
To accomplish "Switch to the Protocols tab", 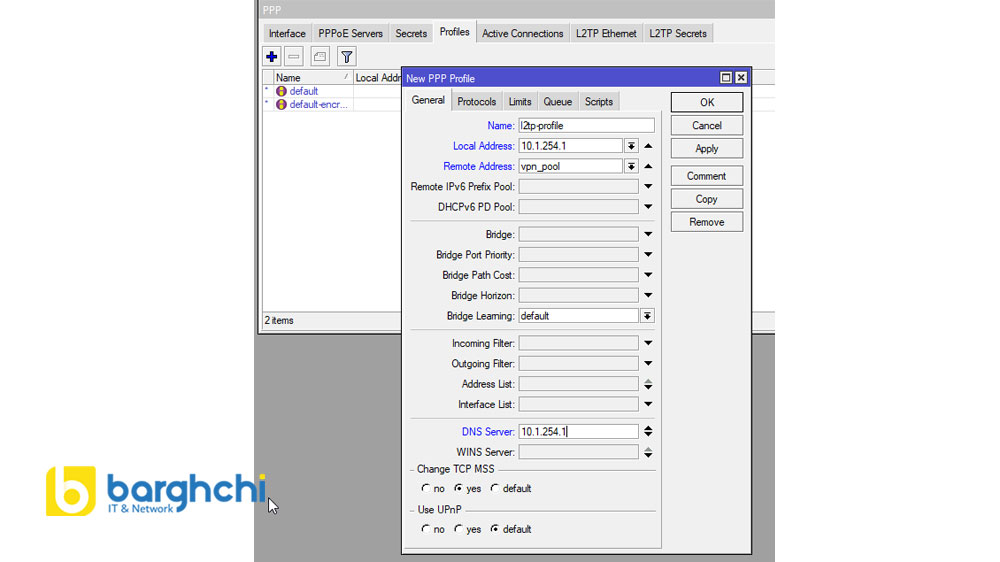I will click(x=476, y=102).
